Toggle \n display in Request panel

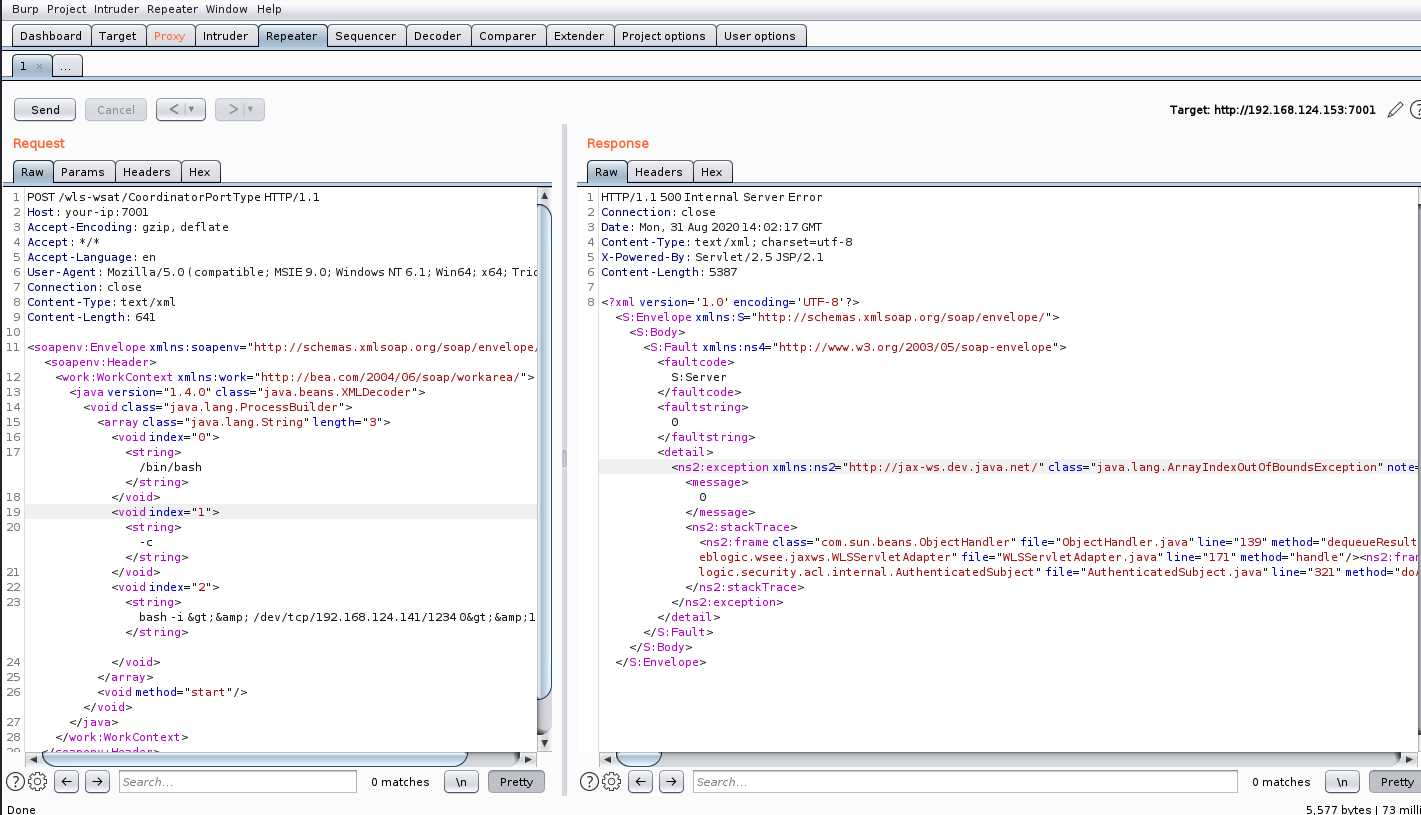(461, 782)
